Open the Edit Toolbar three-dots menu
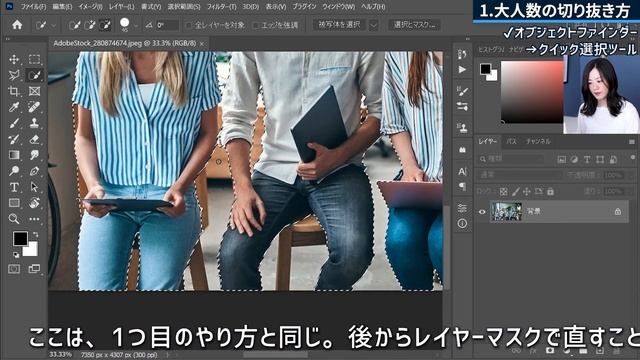640x360 pixels. [x=34, y=219]
